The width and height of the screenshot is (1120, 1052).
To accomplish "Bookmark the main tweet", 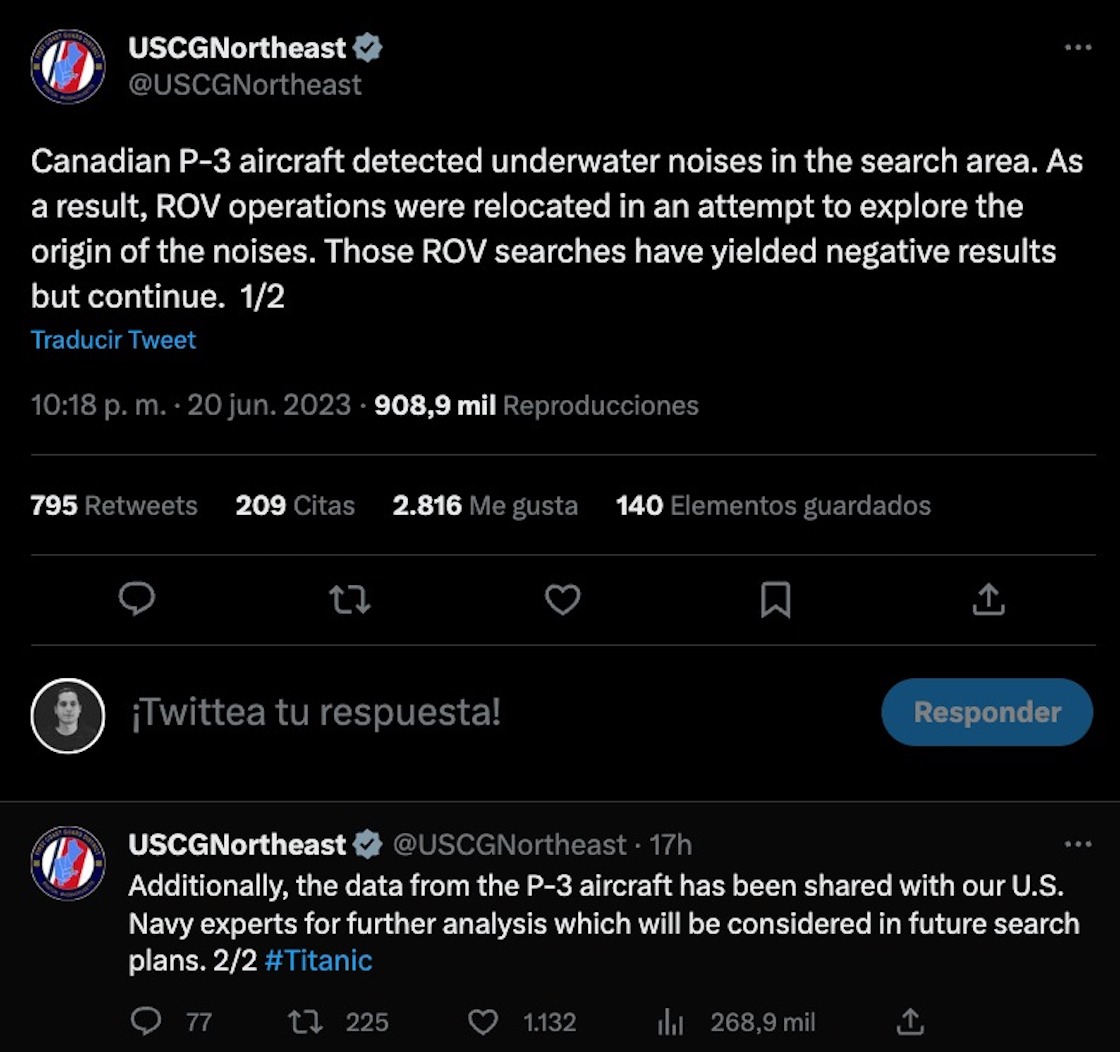I will coord(775,599).
